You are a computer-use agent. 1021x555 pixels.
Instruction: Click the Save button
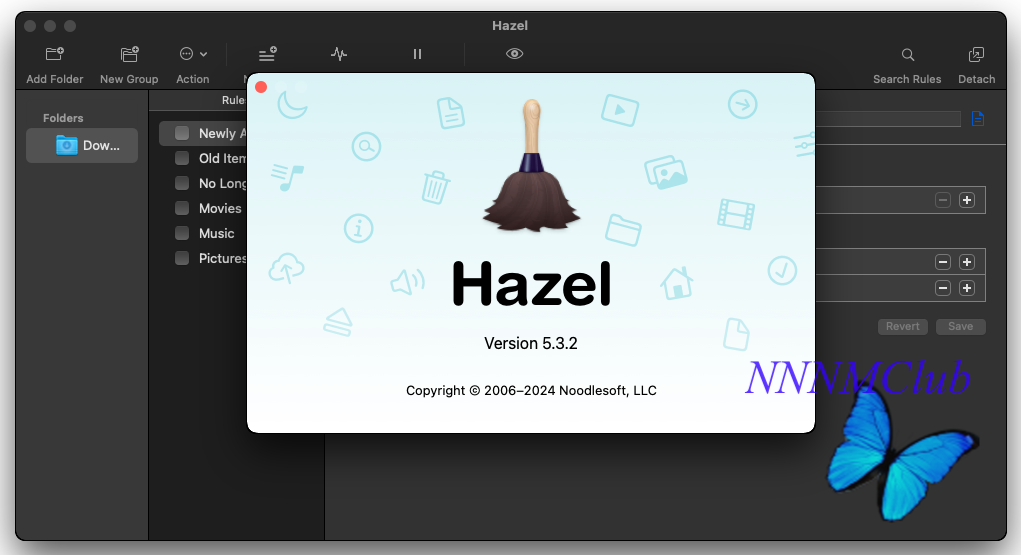coord(960,326)
